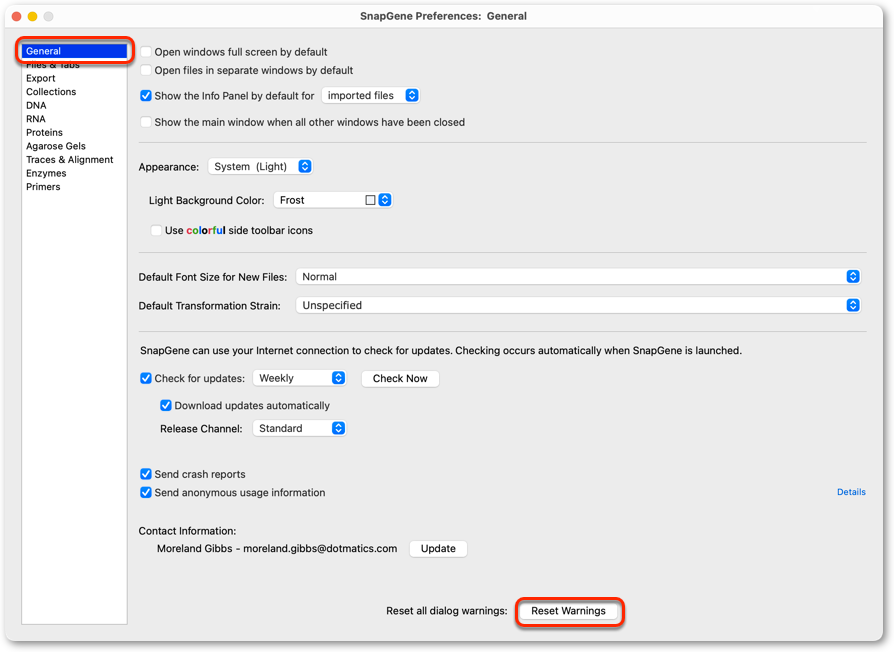
Task: Click the Default Transformation Strain label
Action: pos(209,306)
